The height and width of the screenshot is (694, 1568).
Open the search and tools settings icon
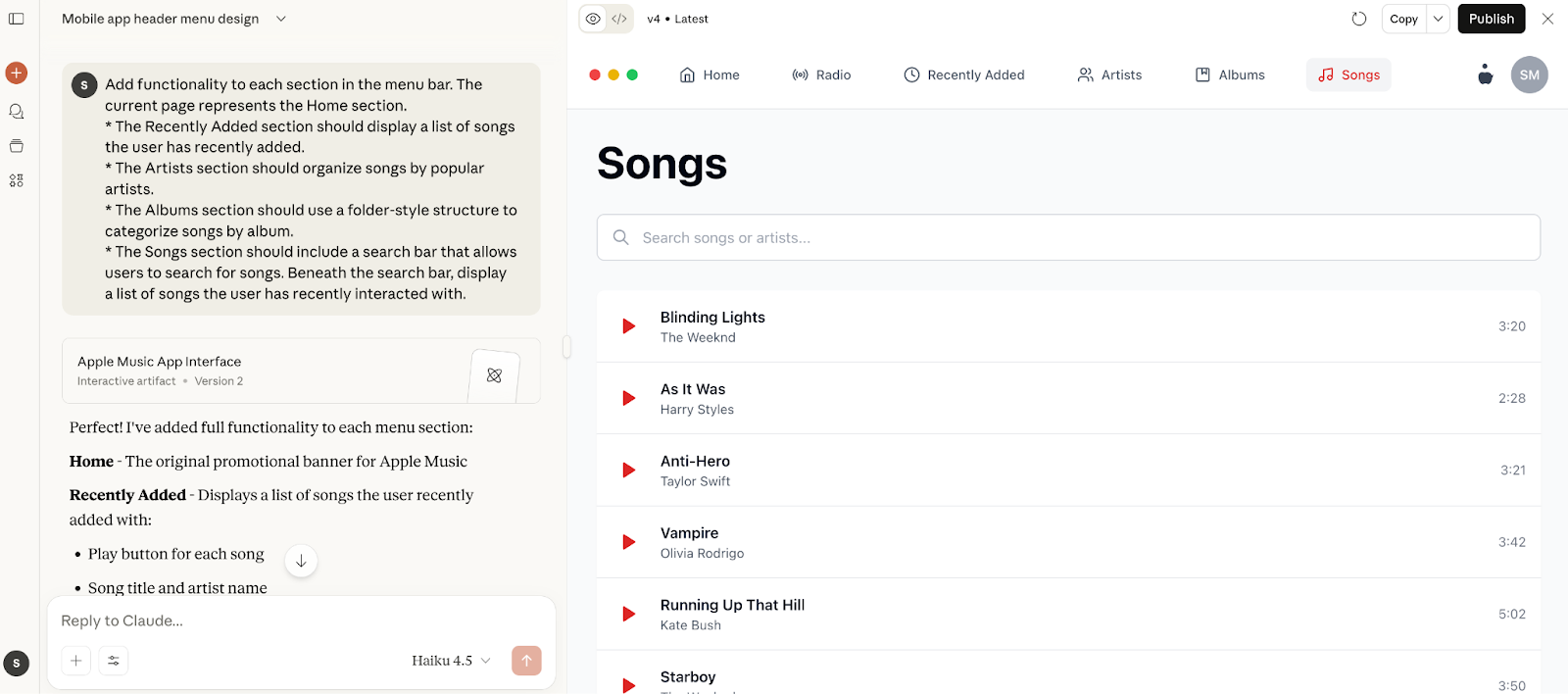coord(114,661)
